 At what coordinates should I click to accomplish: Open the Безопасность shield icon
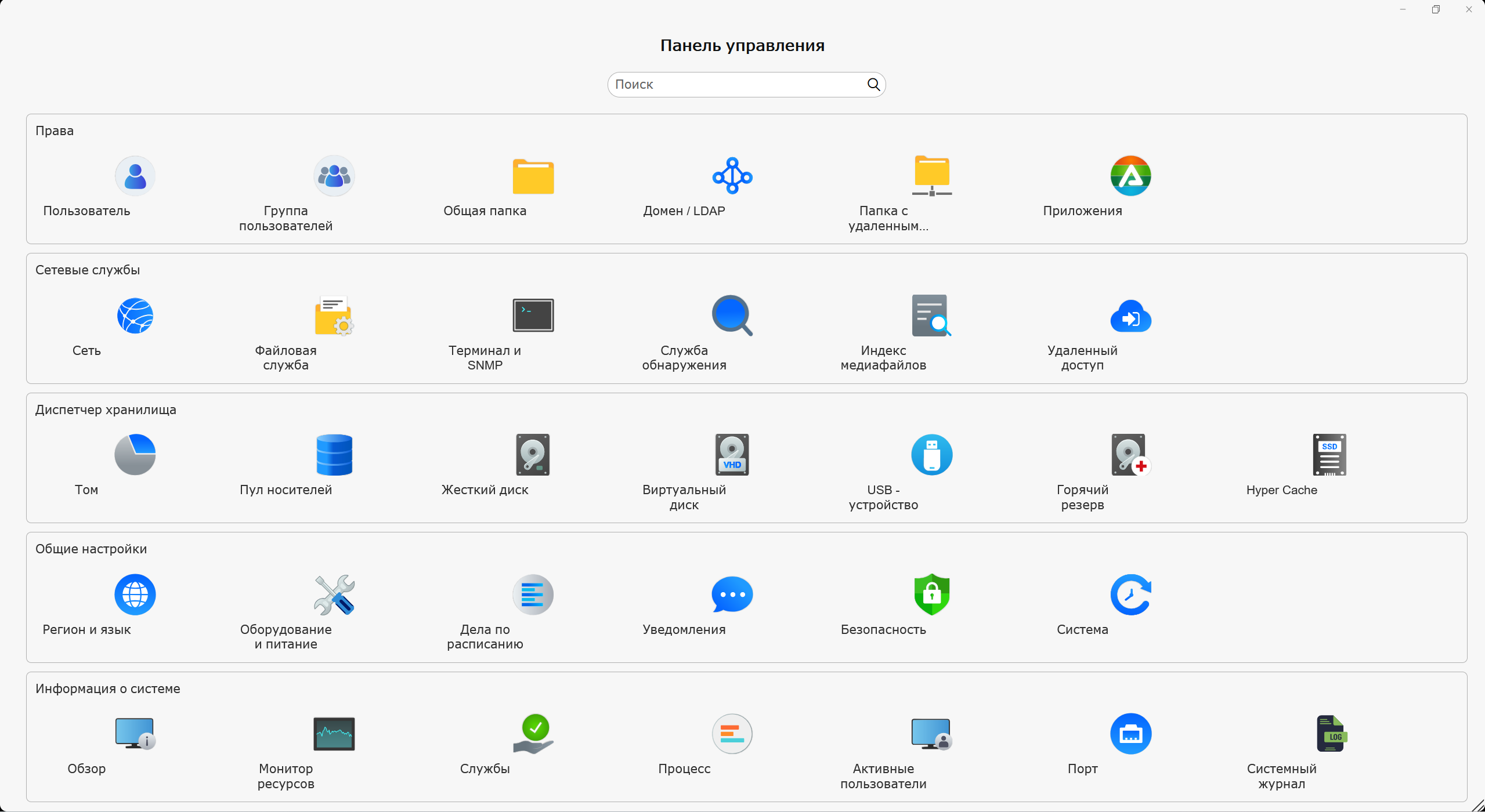[931, 594]
